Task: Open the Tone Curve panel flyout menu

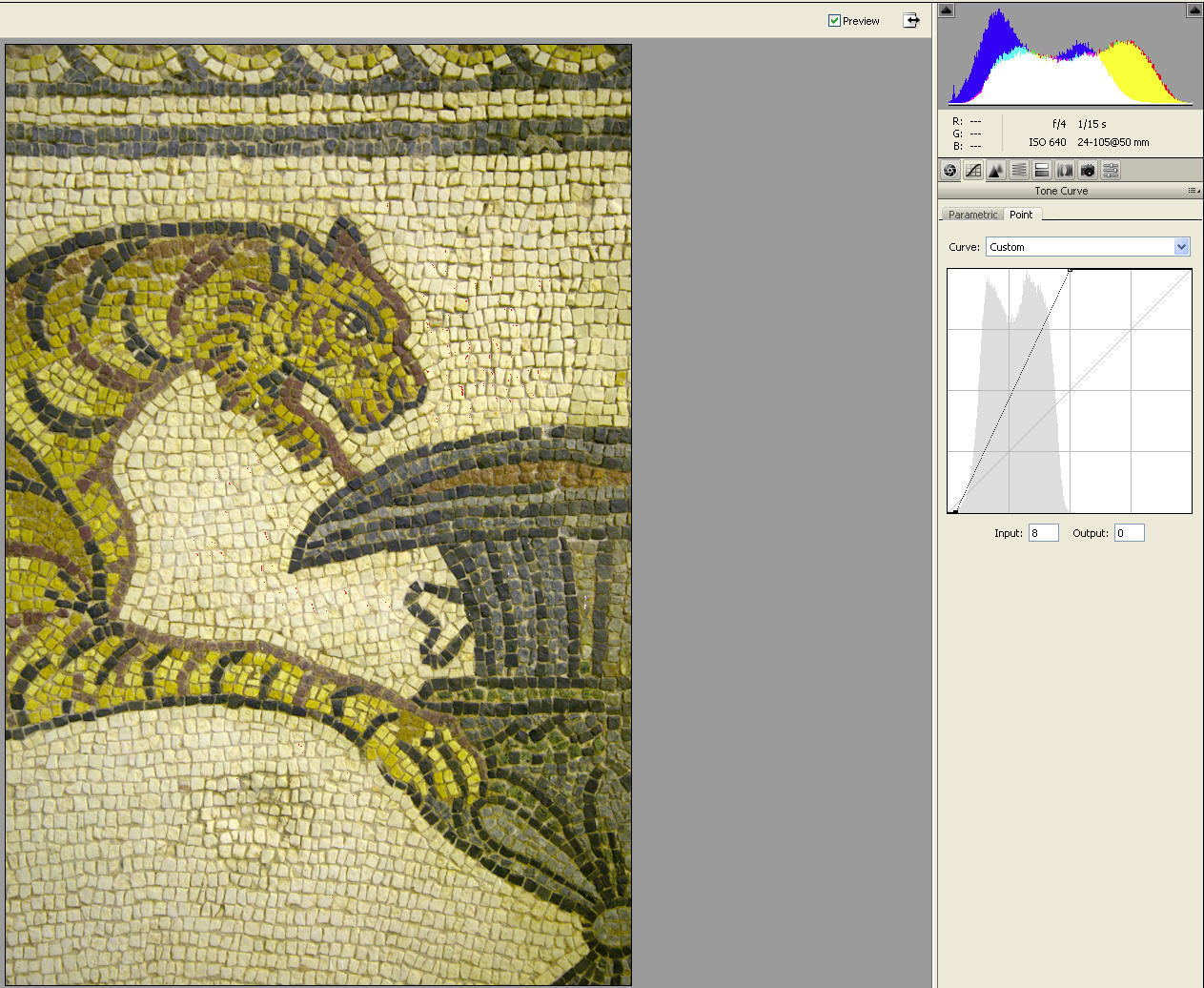Action: point(1193,191)
